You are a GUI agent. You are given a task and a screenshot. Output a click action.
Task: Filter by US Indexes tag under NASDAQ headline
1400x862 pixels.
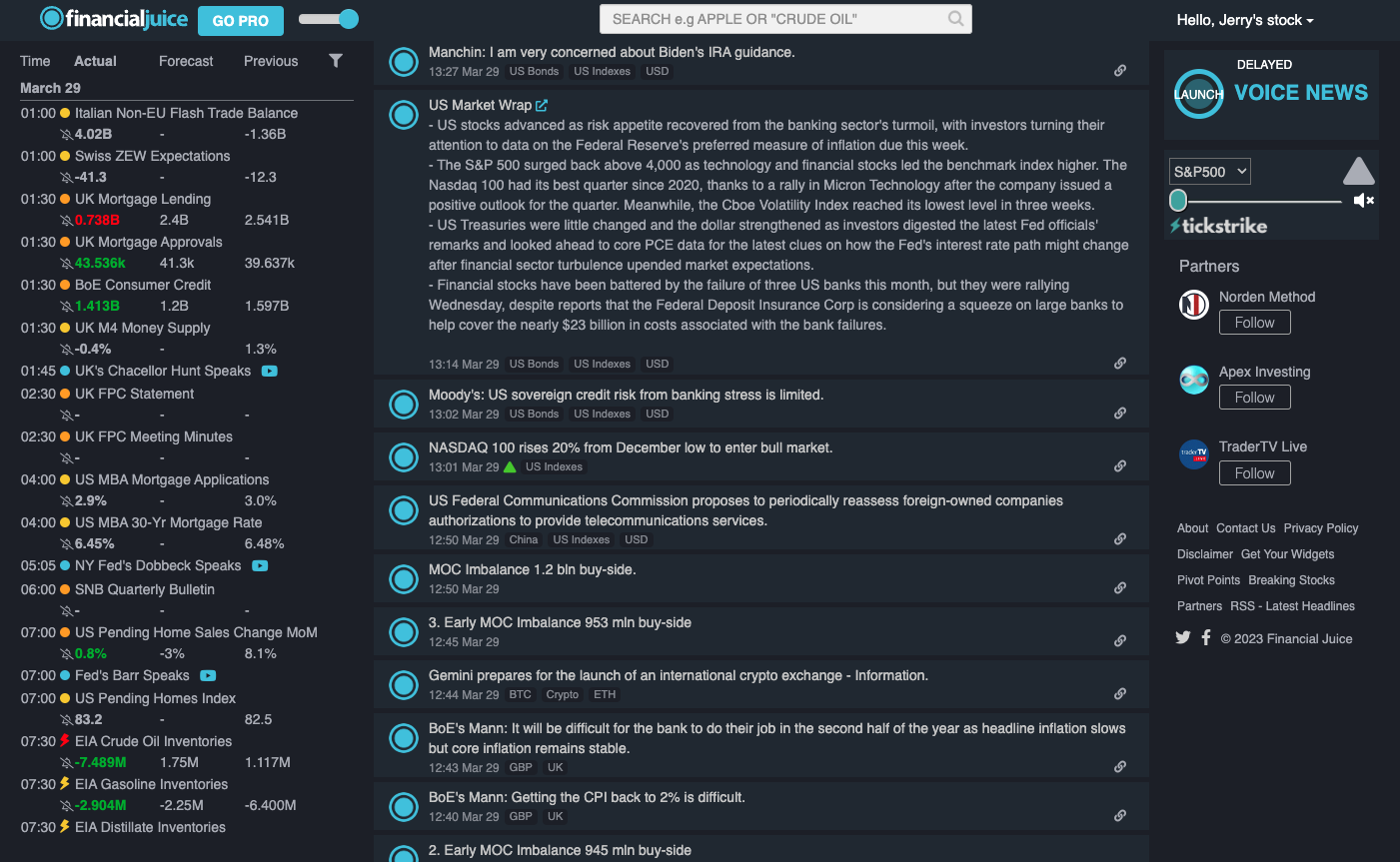554,466
